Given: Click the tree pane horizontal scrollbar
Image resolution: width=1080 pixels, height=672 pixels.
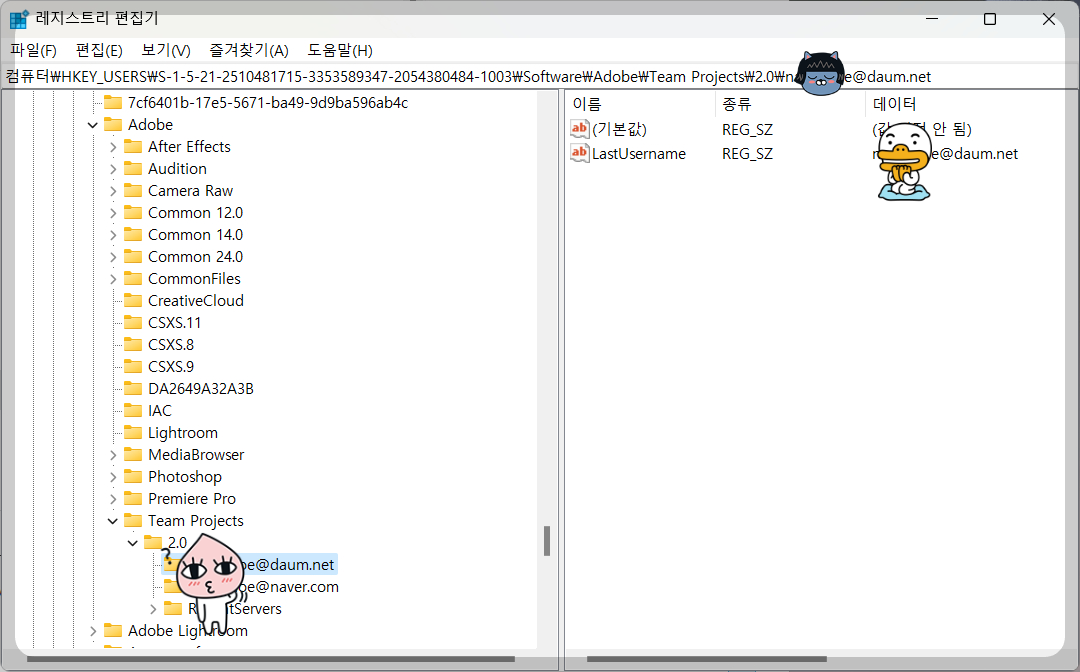Looking at the screenshot, I should 271,659.
